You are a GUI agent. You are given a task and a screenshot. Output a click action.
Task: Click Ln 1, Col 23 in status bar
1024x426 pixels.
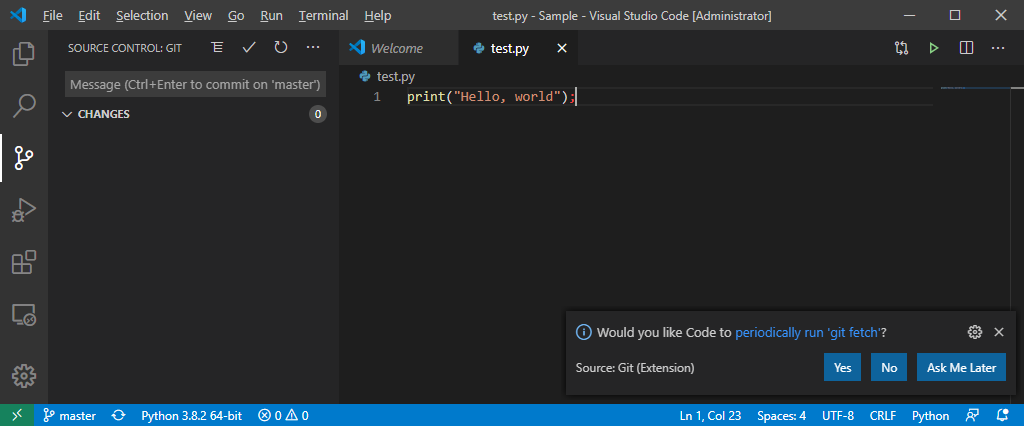(x=710, y=416)
